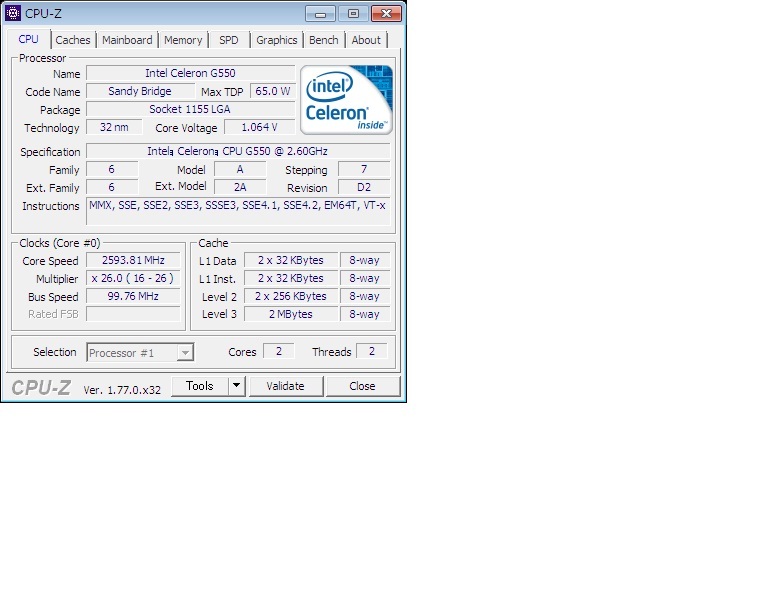Click the Package value Socket 1155 LGA
This screenshot has width=768, height=614.
coord(191,109)
